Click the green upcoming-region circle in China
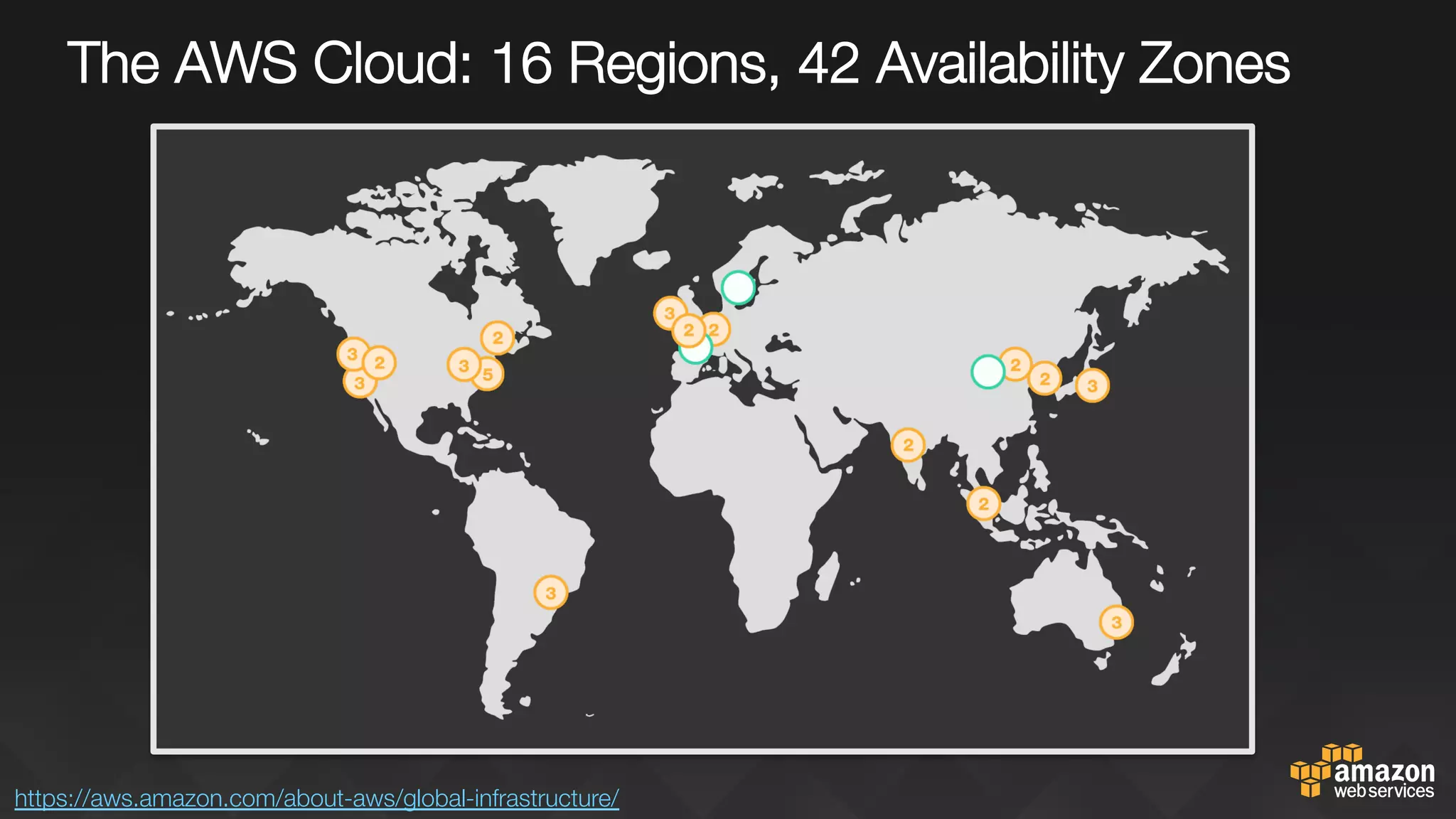 coord(987,371)
